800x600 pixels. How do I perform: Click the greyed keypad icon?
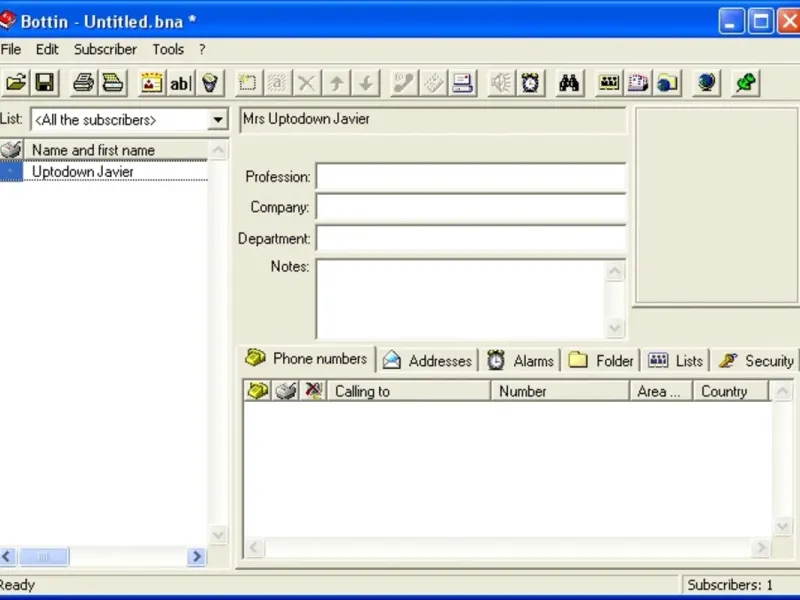[x=433, y=83]
